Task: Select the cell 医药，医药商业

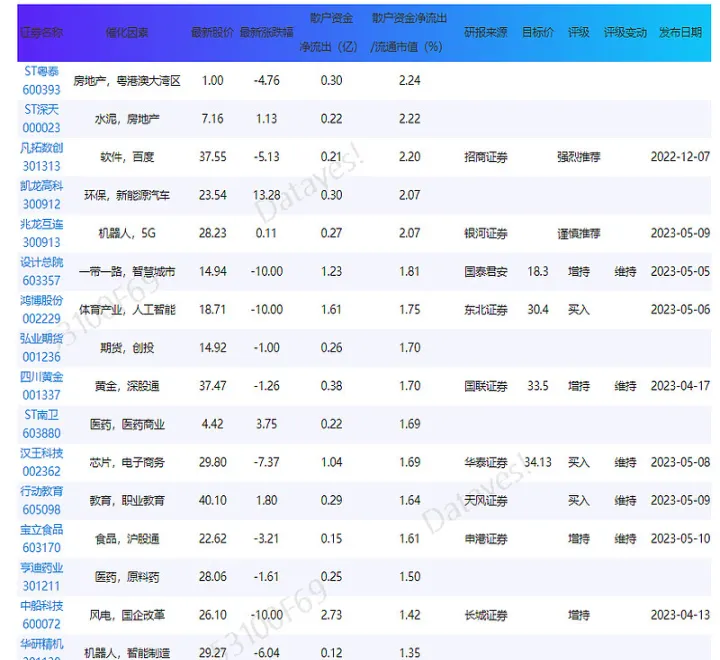Action: 127,424
